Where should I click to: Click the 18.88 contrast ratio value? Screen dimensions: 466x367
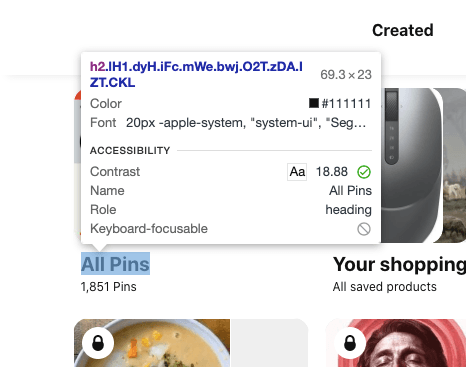click(332, 172)
